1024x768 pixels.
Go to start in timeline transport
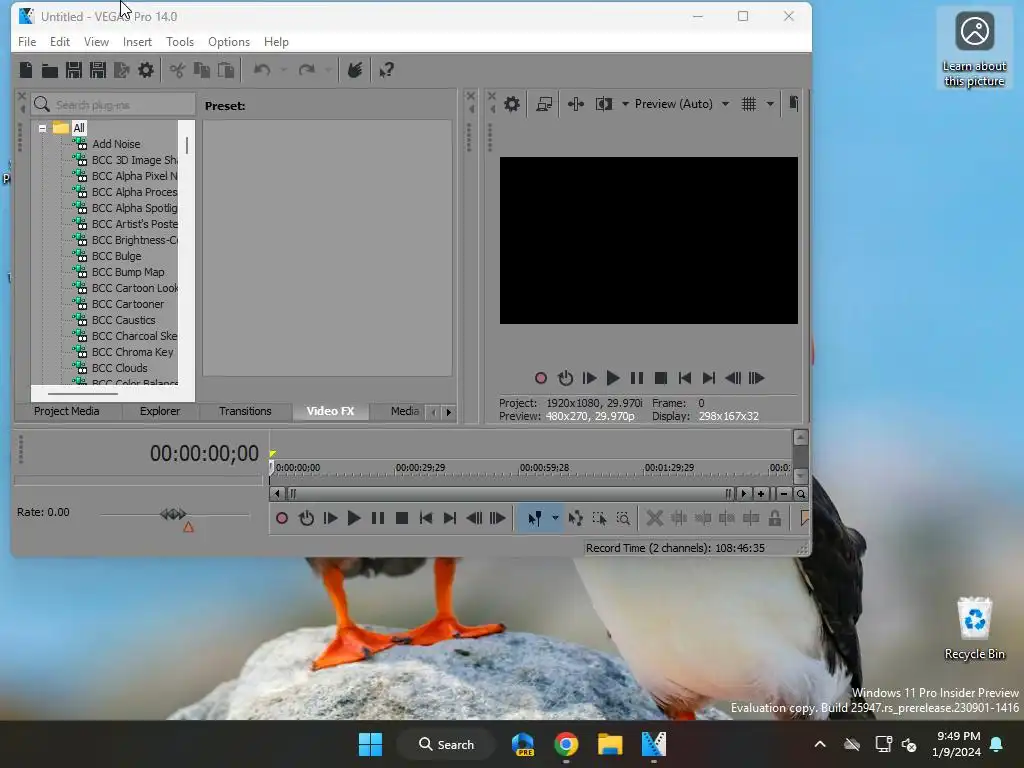(426, 519)
